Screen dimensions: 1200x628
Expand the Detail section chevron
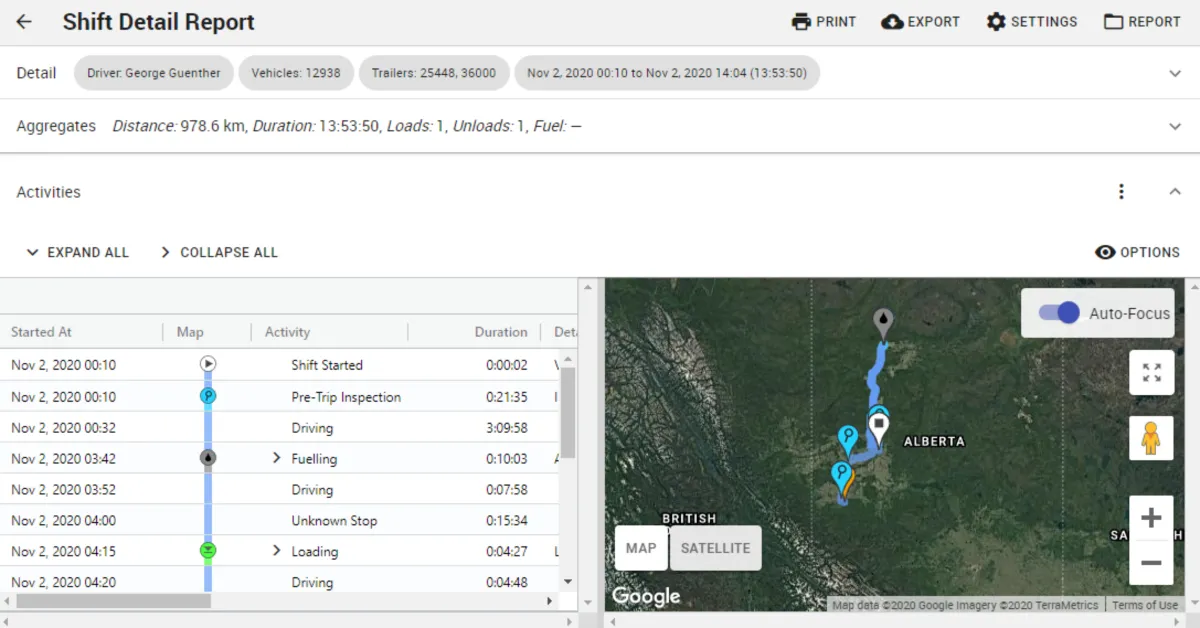pos(1175,73)
